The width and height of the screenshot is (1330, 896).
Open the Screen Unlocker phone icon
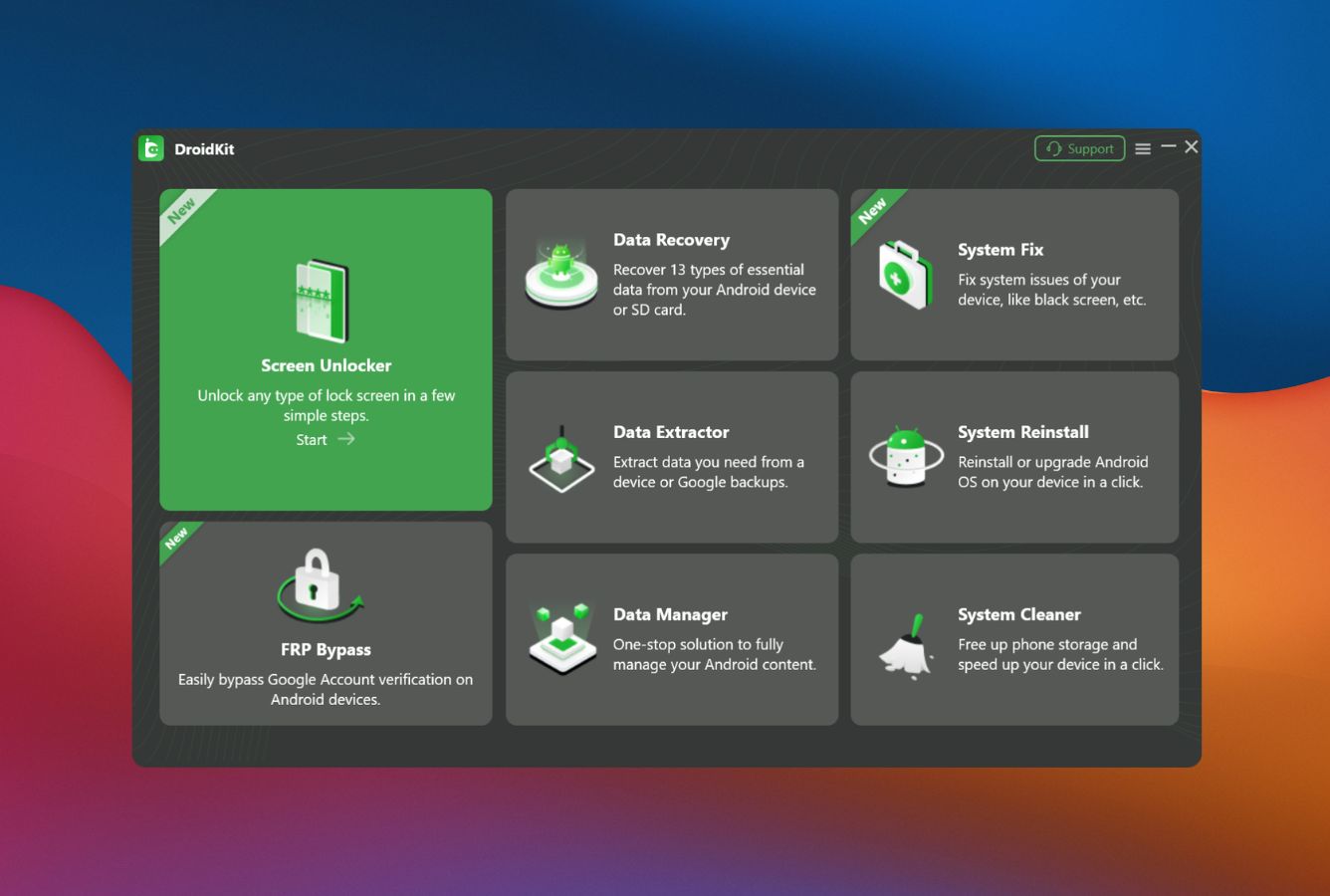(x=323, y=301)
